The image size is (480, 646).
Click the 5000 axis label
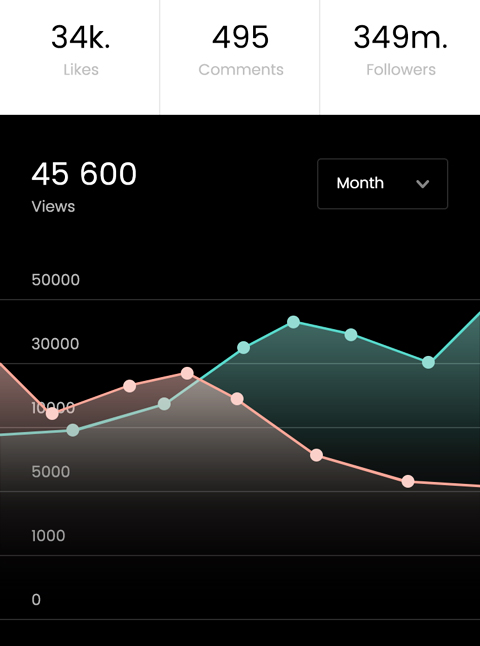coord(51,472)
